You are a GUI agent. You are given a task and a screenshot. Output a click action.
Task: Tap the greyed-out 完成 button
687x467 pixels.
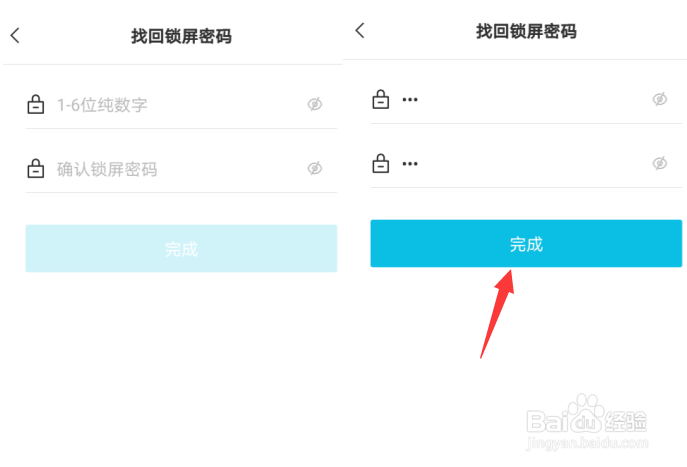[x=181, y=248]
